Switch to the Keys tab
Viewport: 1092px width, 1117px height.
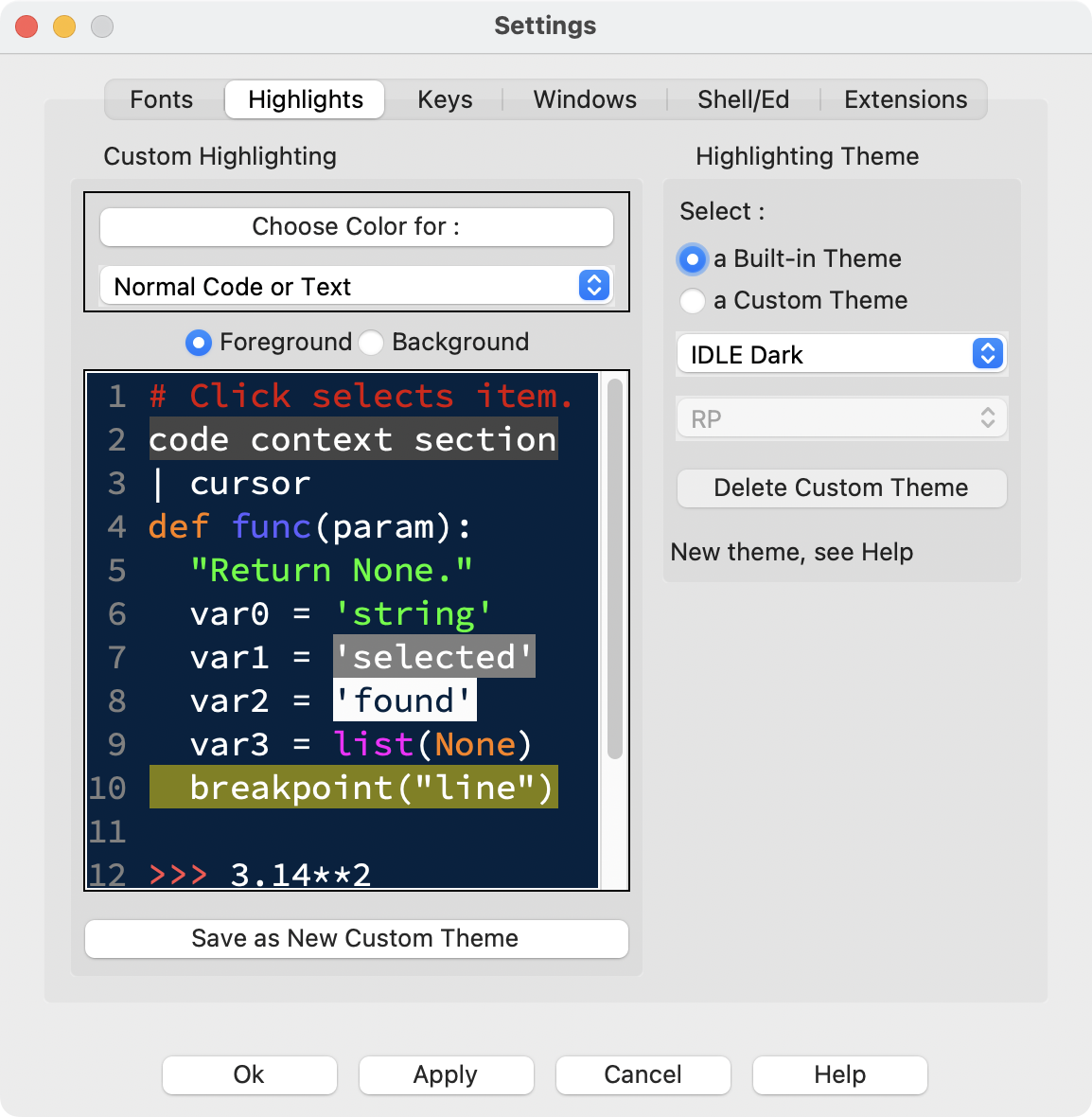[x=444, y=99]
